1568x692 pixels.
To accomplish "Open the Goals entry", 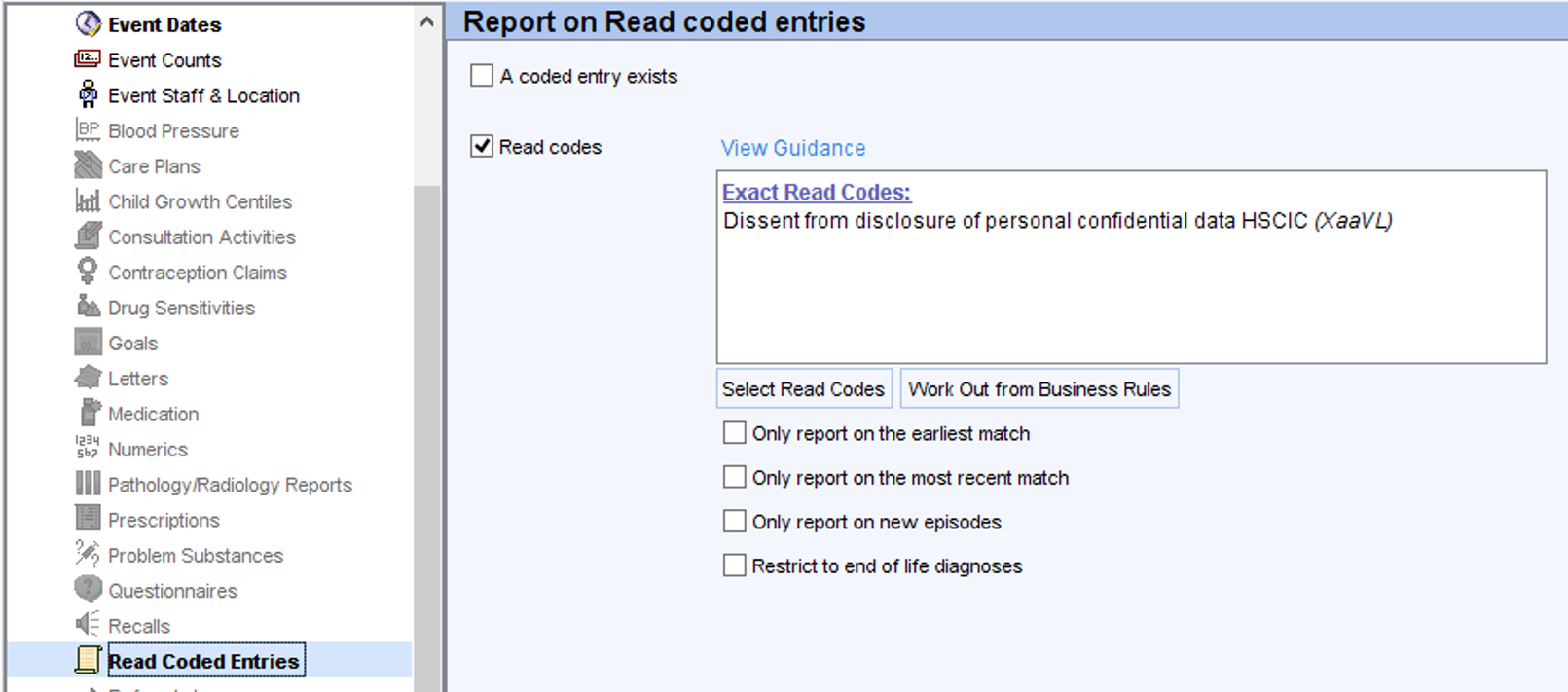I will coord(132,343).
